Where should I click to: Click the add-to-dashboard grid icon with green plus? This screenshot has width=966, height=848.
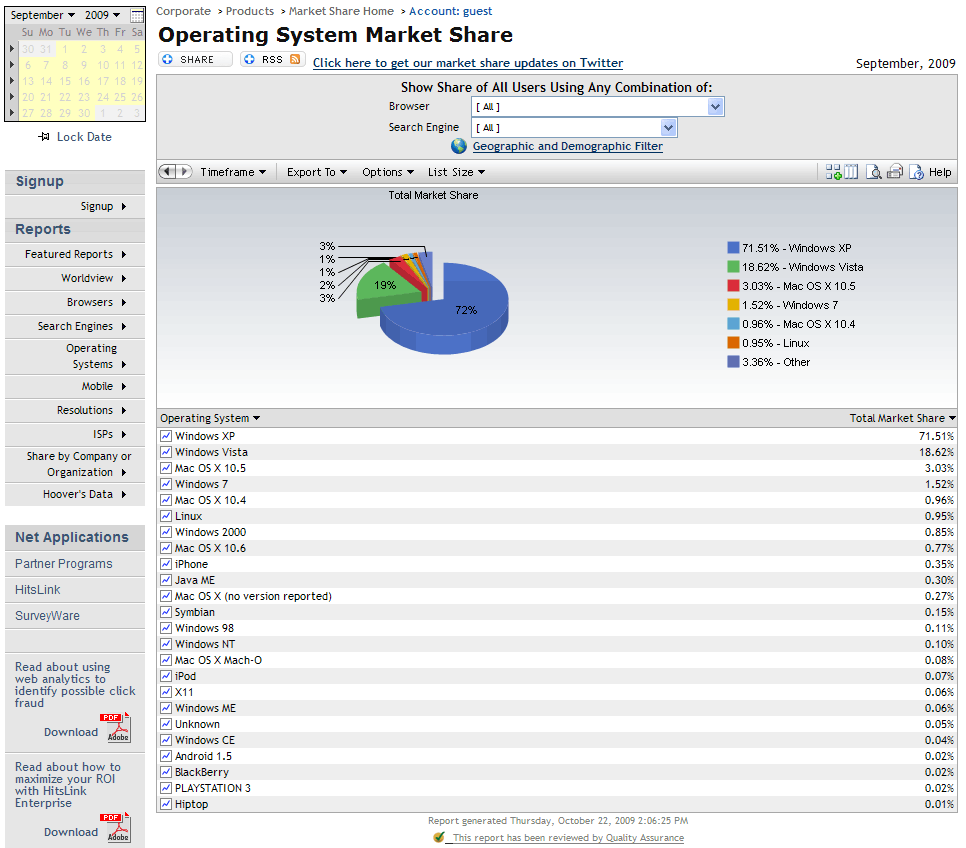click(833, 172)
